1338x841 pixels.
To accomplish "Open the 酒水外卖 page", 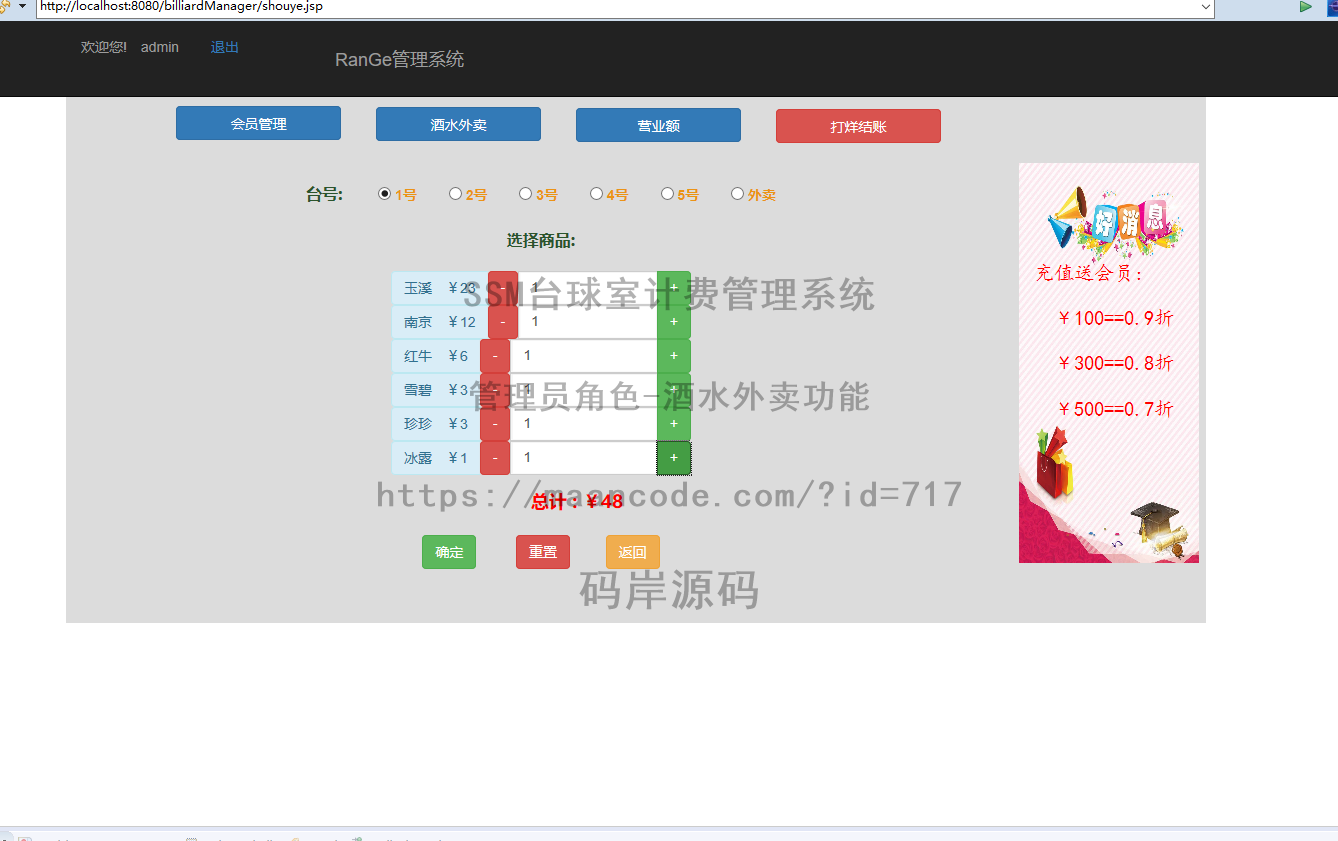I will (x=458, y=124).
